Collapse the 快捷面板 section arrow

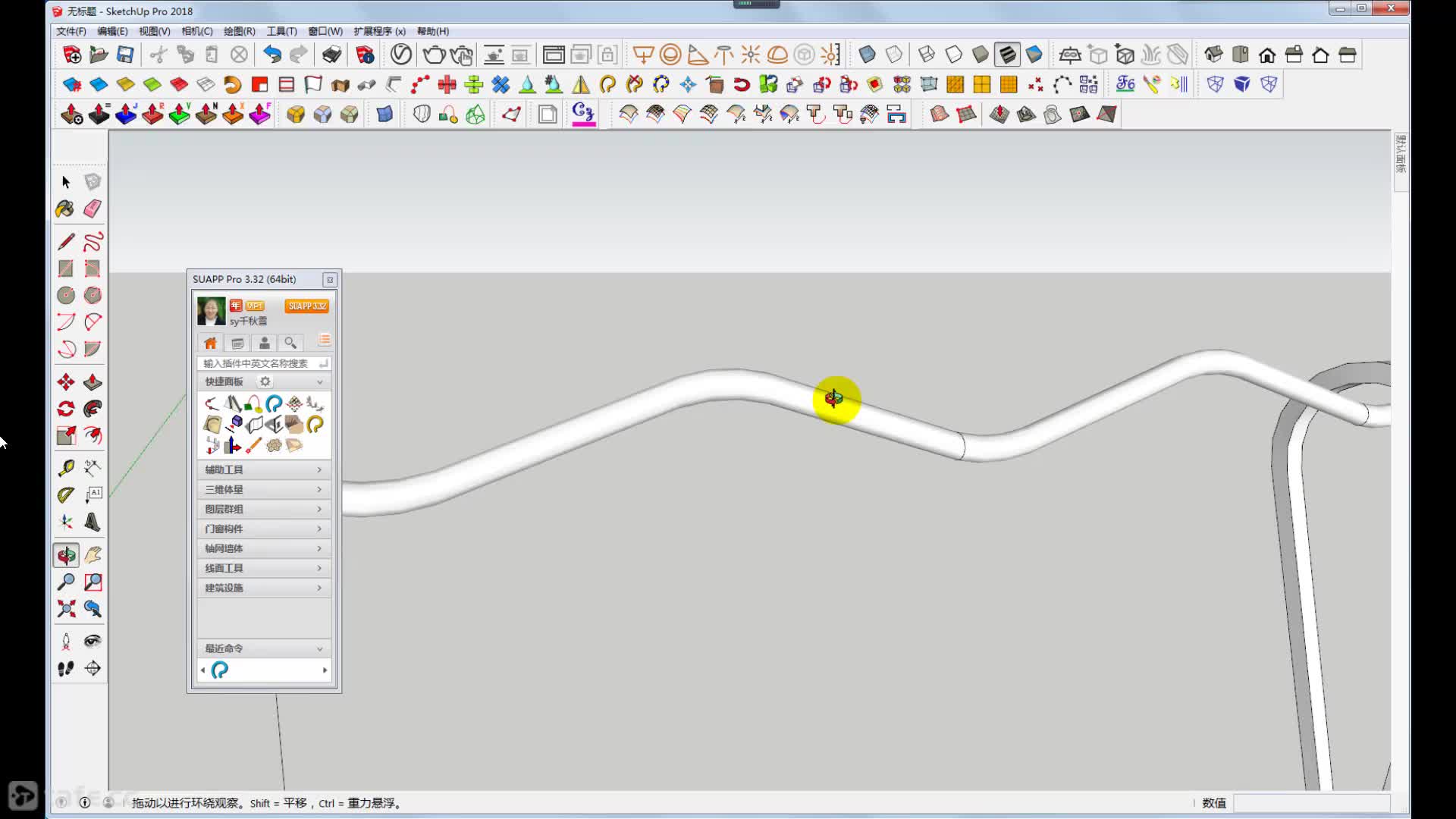click(x=319, y=382)
